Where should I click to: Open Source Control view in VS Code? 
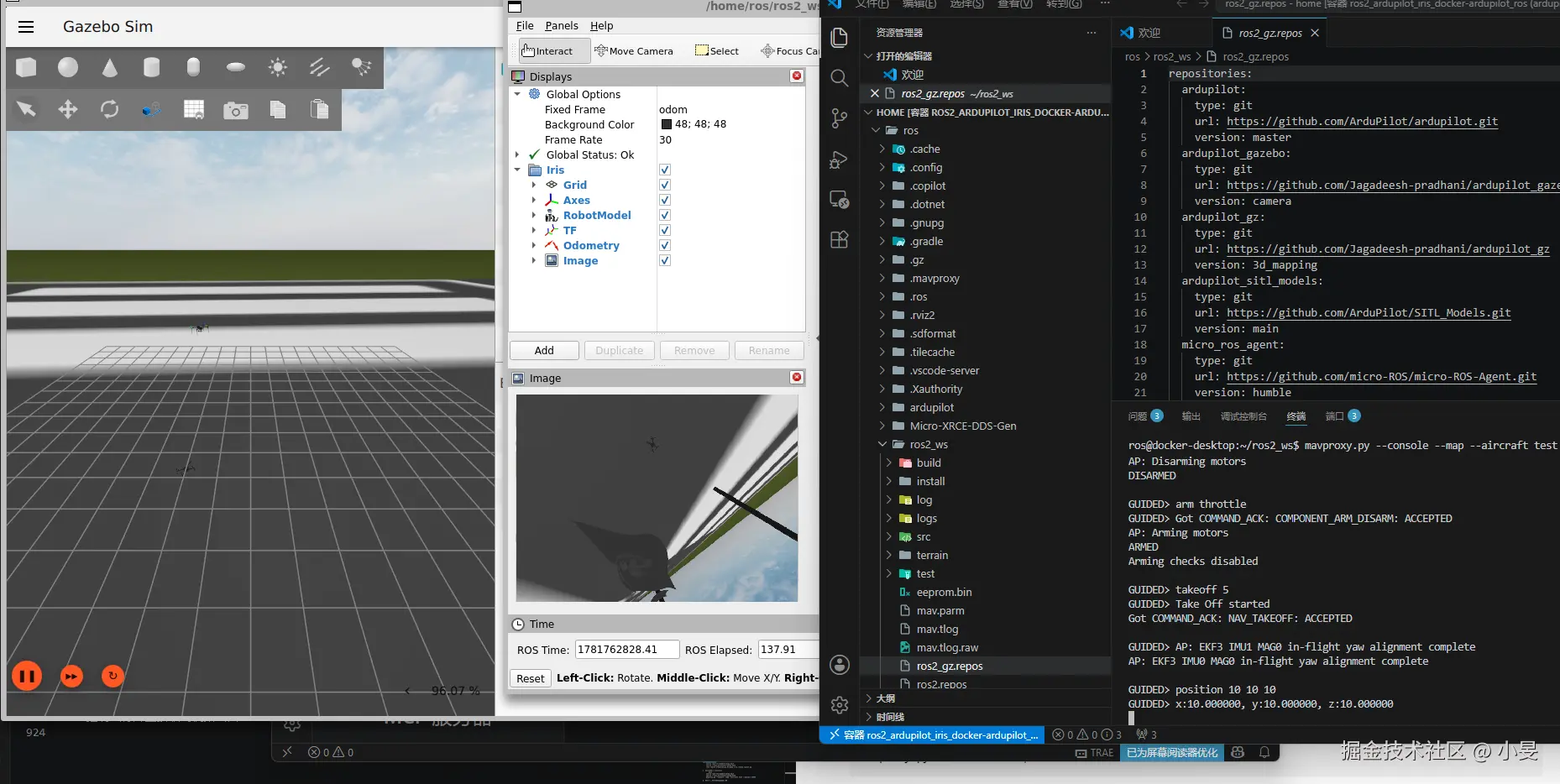[x=839, y=118]
